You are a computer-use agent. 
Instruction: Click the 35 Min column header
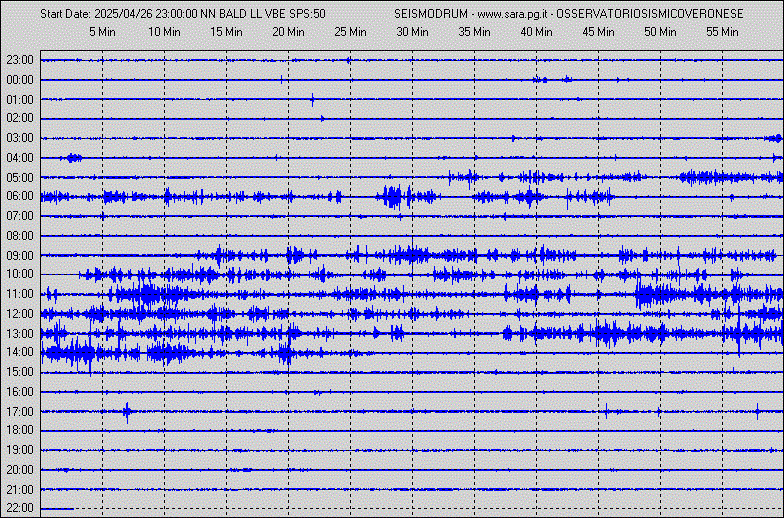pos(474,32)
